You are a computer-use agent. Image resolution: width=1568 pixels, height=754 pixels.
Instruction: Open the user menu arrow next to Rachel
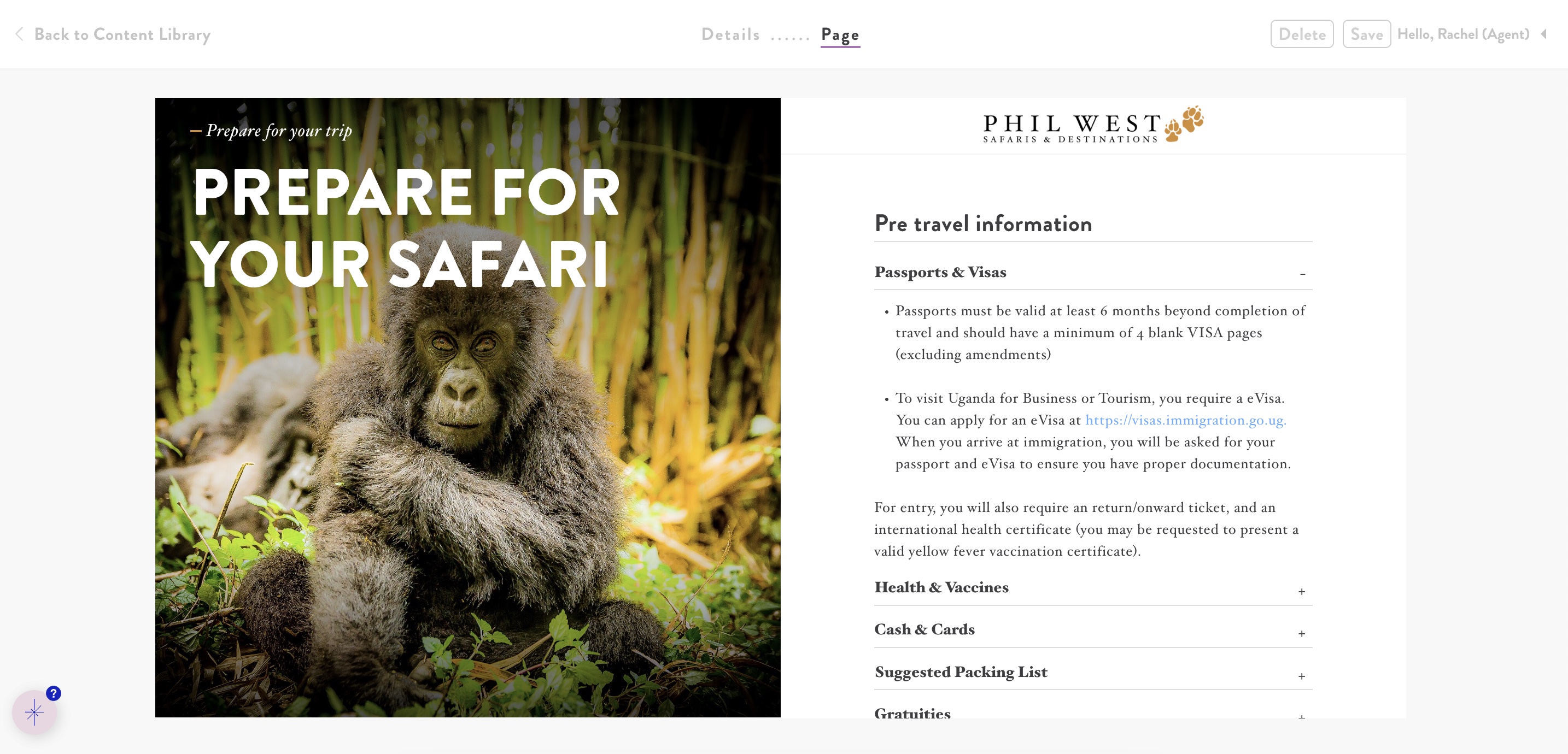1544,34
